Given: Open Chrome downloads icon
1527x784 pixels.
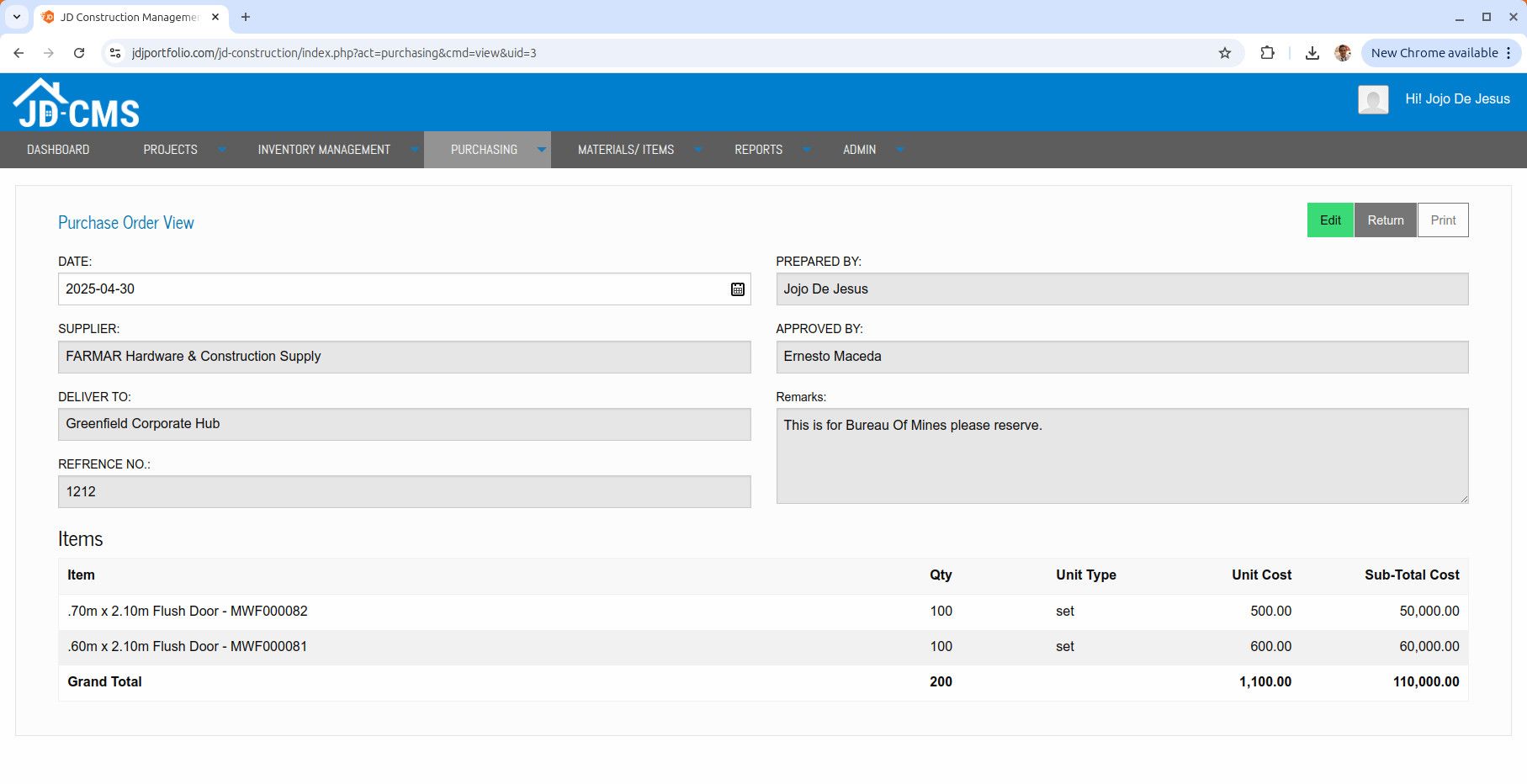Looking at the screenshot, I should tap(1312, 53).
